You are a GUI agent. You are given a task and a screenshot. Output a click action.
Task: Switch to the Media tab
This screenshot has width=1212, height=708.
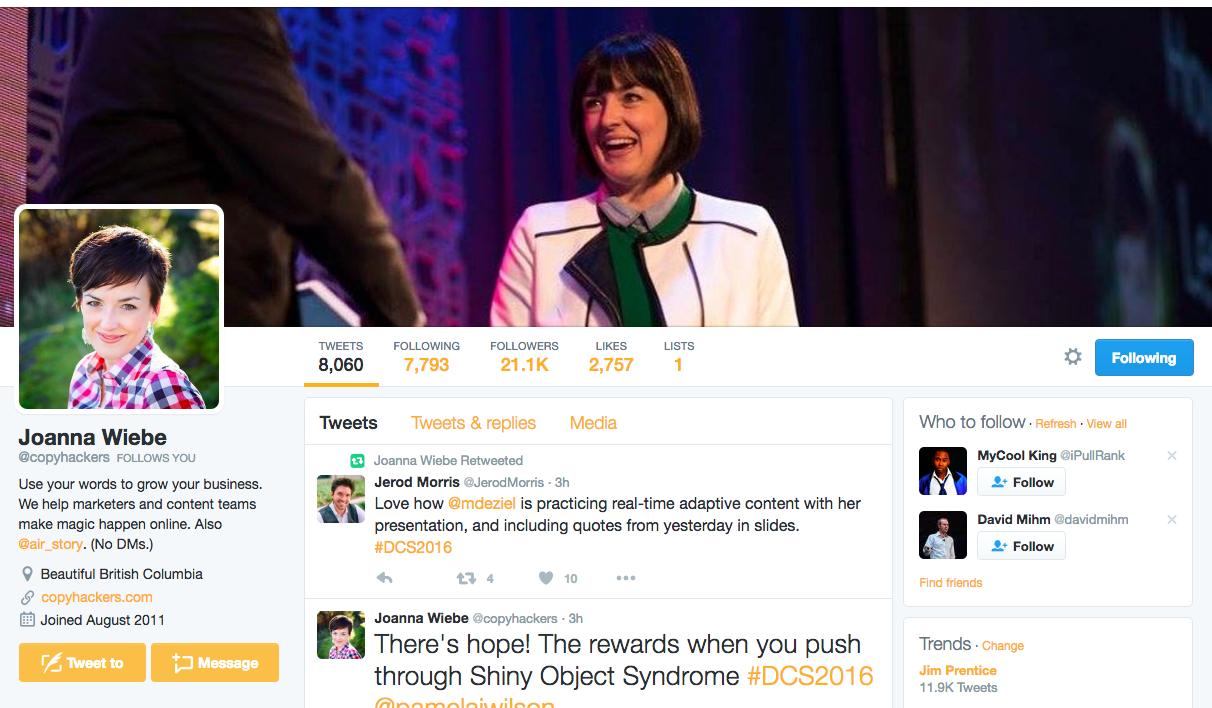tap(593, 423)
